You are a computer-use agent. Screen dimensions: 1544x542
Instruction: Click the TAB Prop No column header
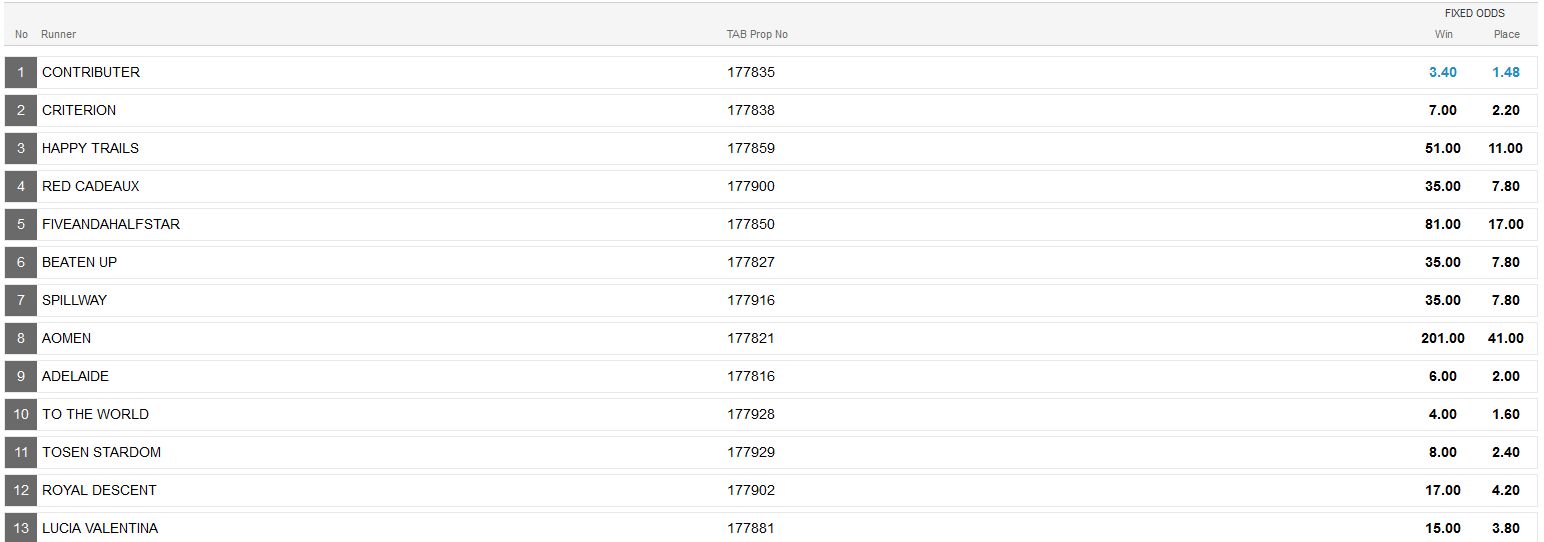click(x=757, y=34)
